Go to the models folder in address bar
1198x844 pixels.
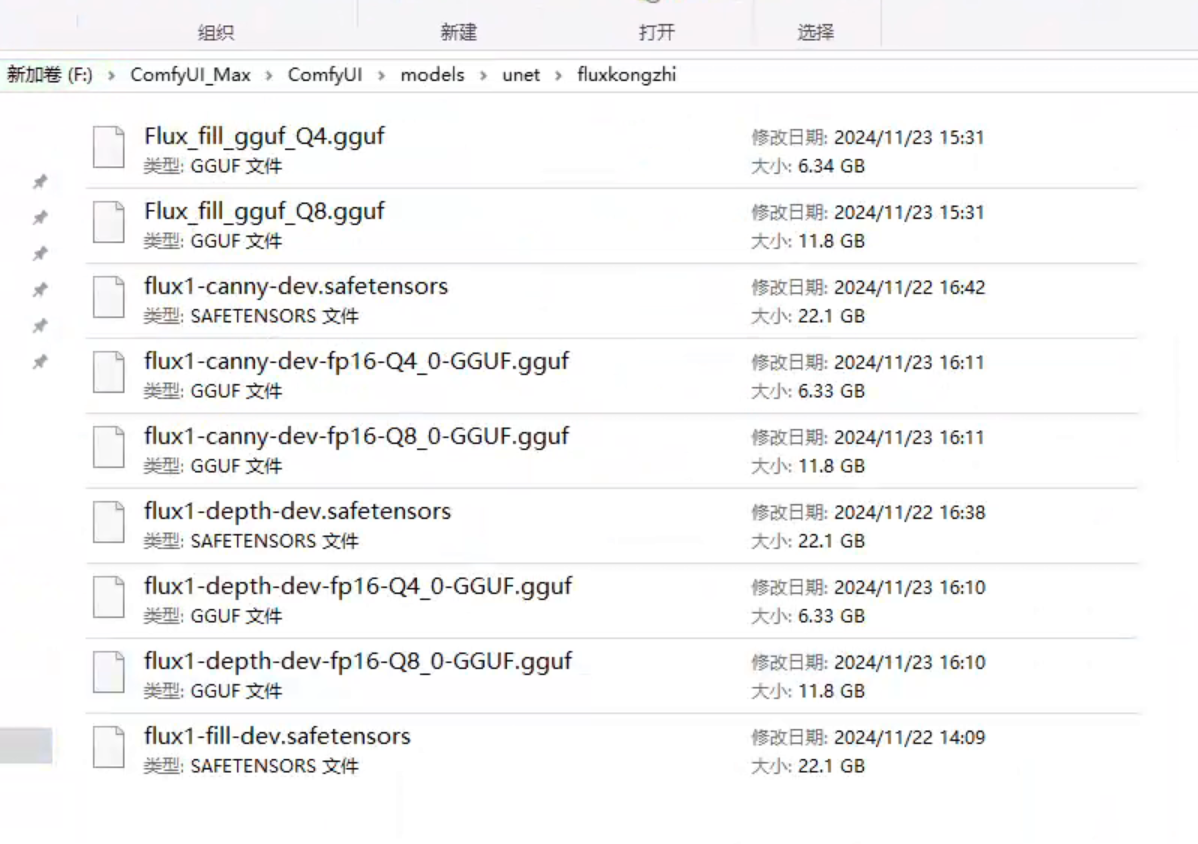coord(432,76)
